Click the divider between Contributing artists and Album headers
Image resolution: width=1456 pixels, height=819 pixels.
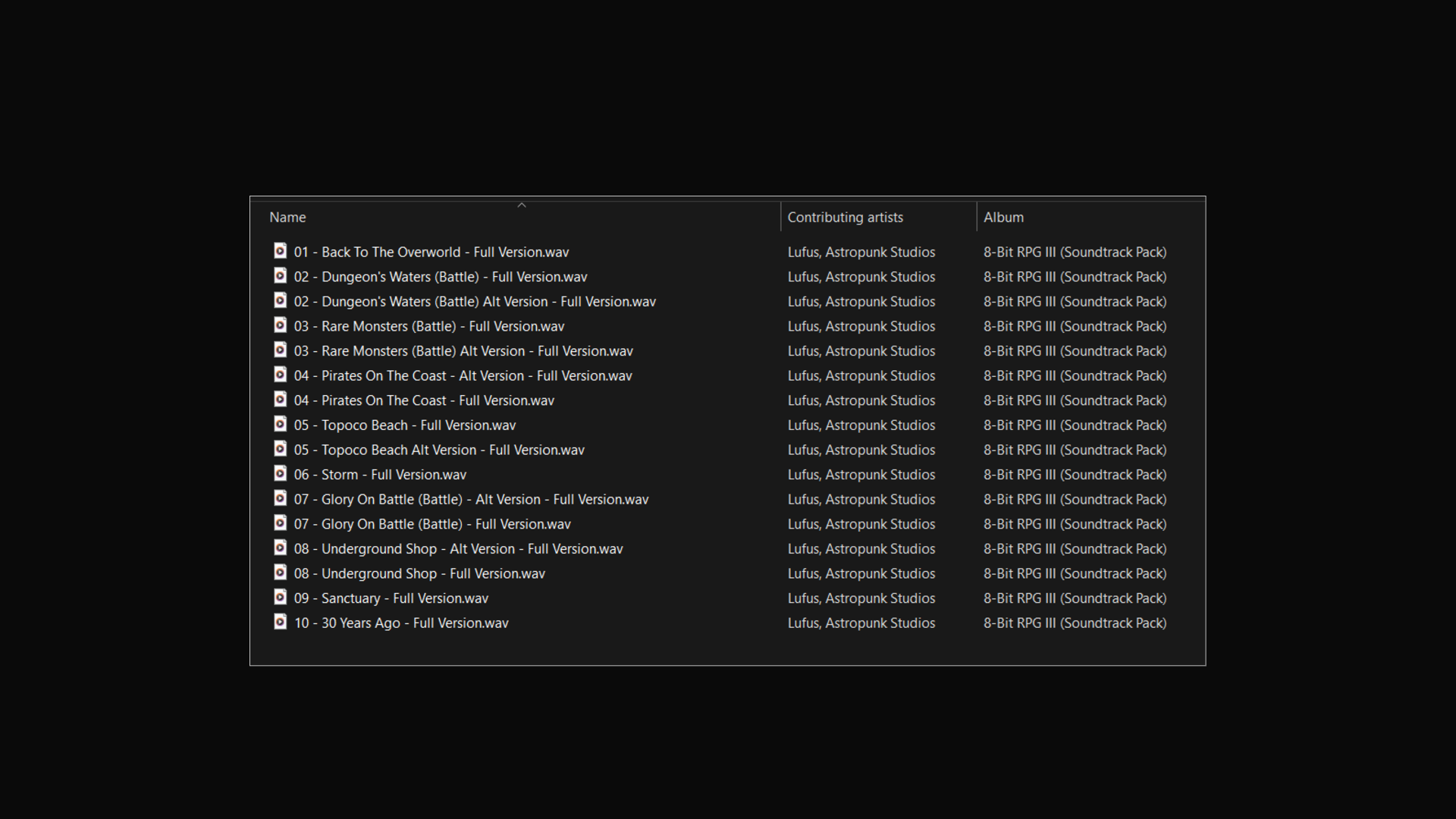(x=977, y=218)
